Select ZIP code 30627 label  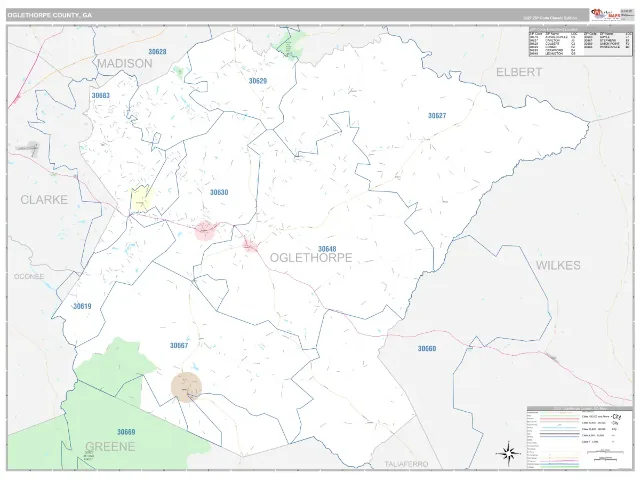tap(437, 116)
